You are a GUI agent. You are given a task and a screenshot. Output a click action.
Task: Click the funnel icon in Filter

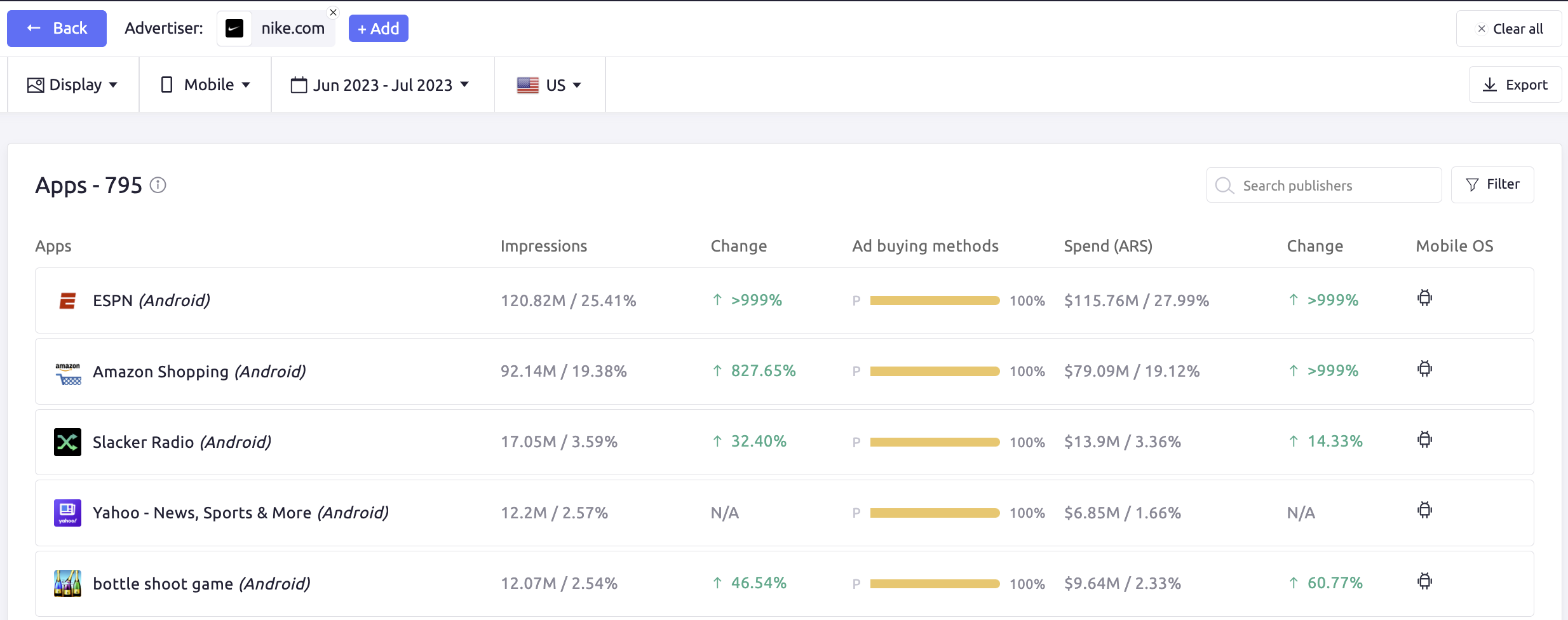1472,185
